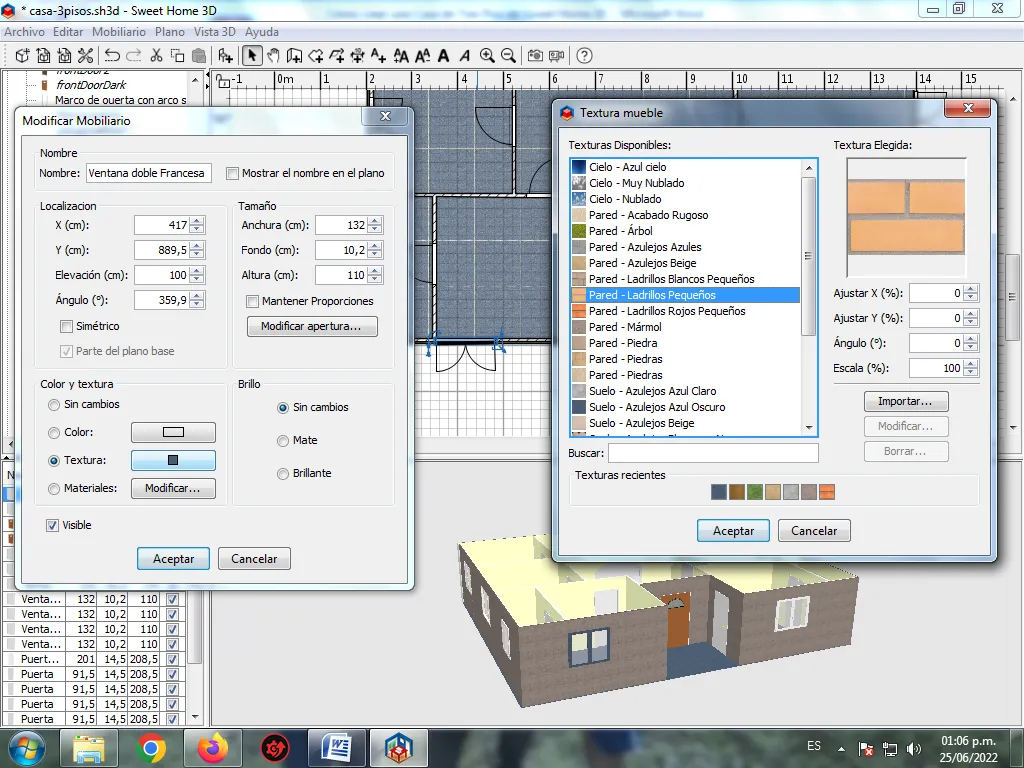Image resolution: width=1024 pixels, height=768 pixels.
Task: Open the Plano menu
Action: (170, 32)
